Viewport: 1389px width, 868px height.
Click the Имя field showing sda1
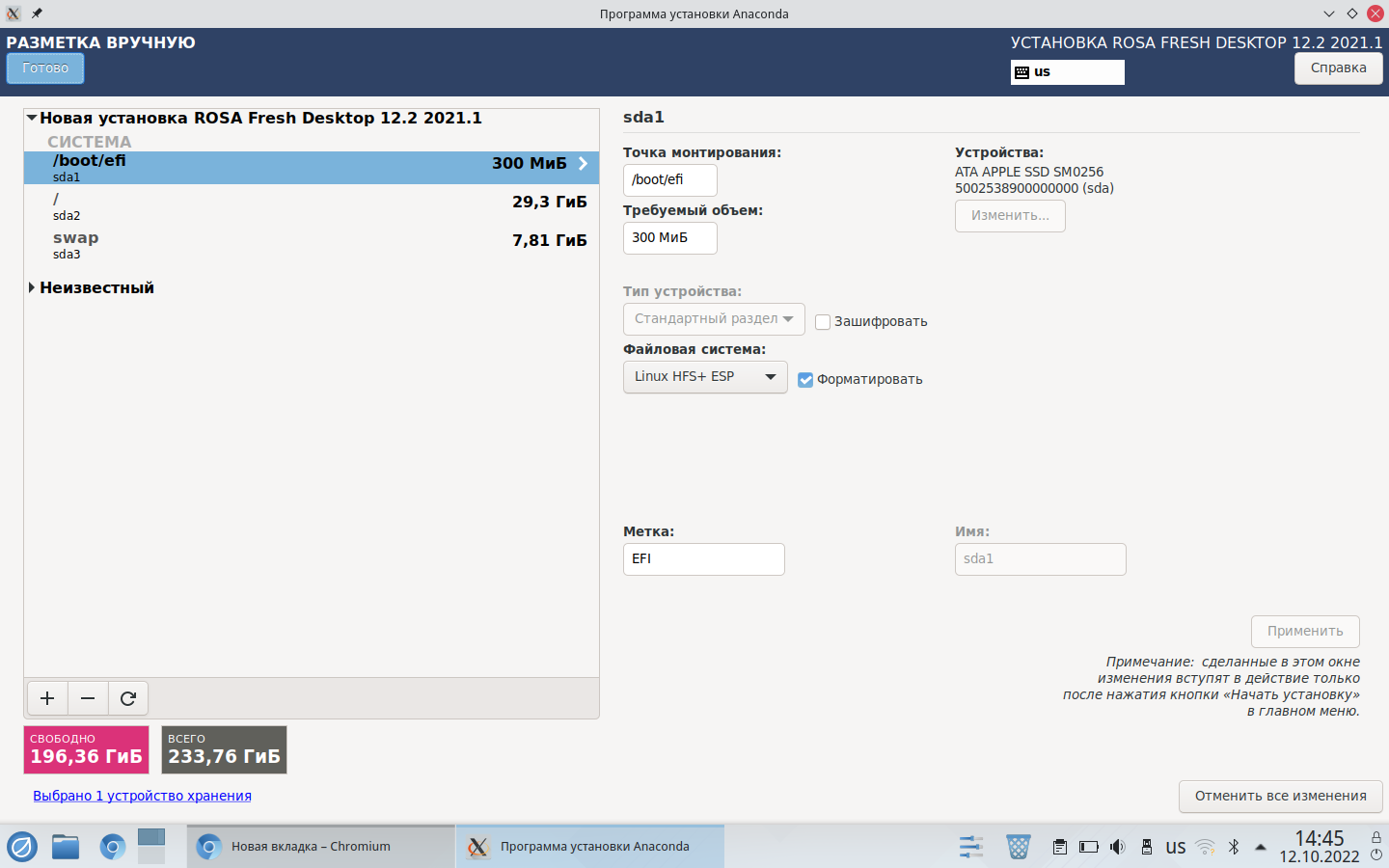[1041, 559]
